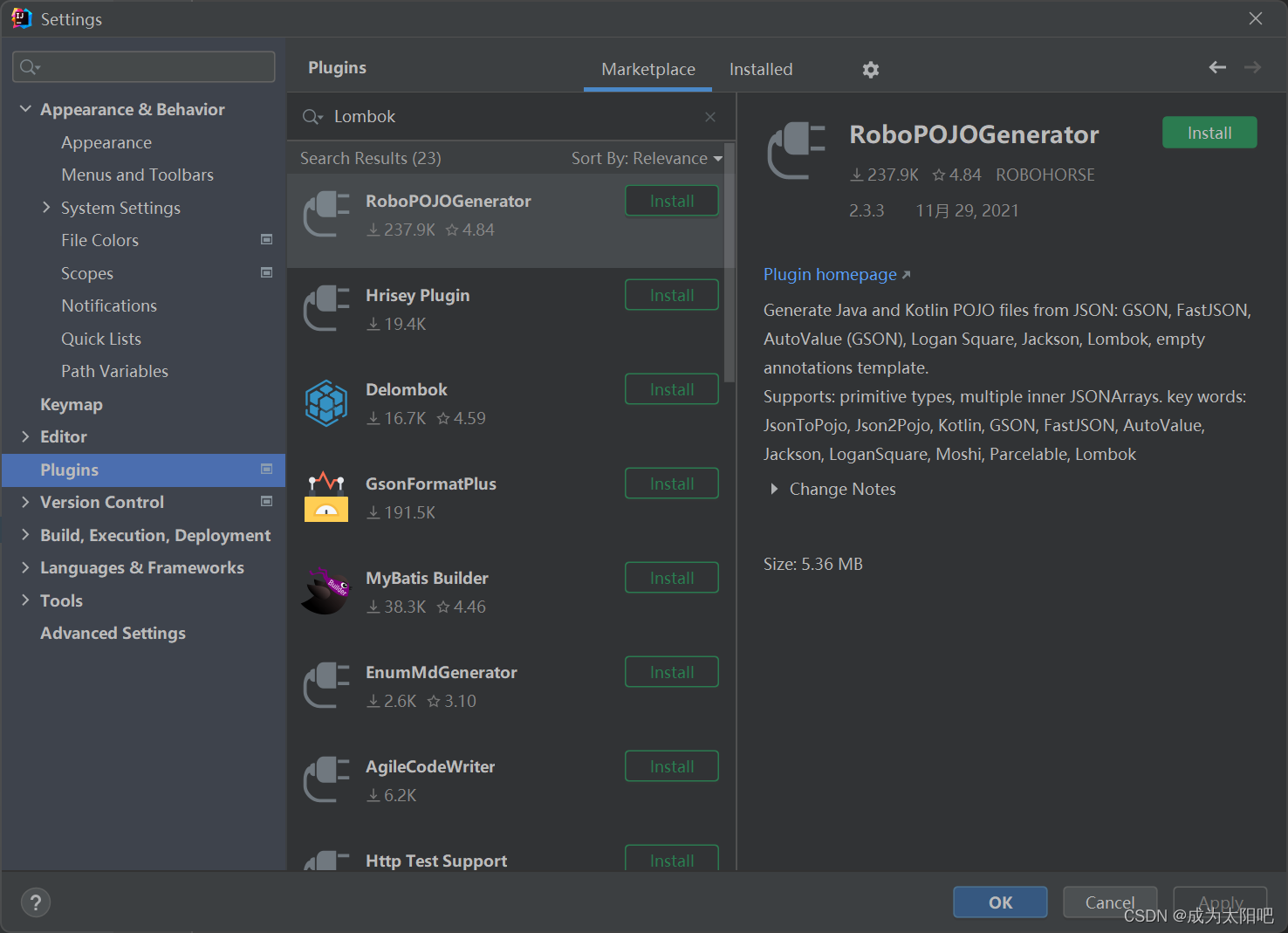The image size is (1288, 933).
Task: Click the Plugins row settings icon
Action: tap(267, 470)
